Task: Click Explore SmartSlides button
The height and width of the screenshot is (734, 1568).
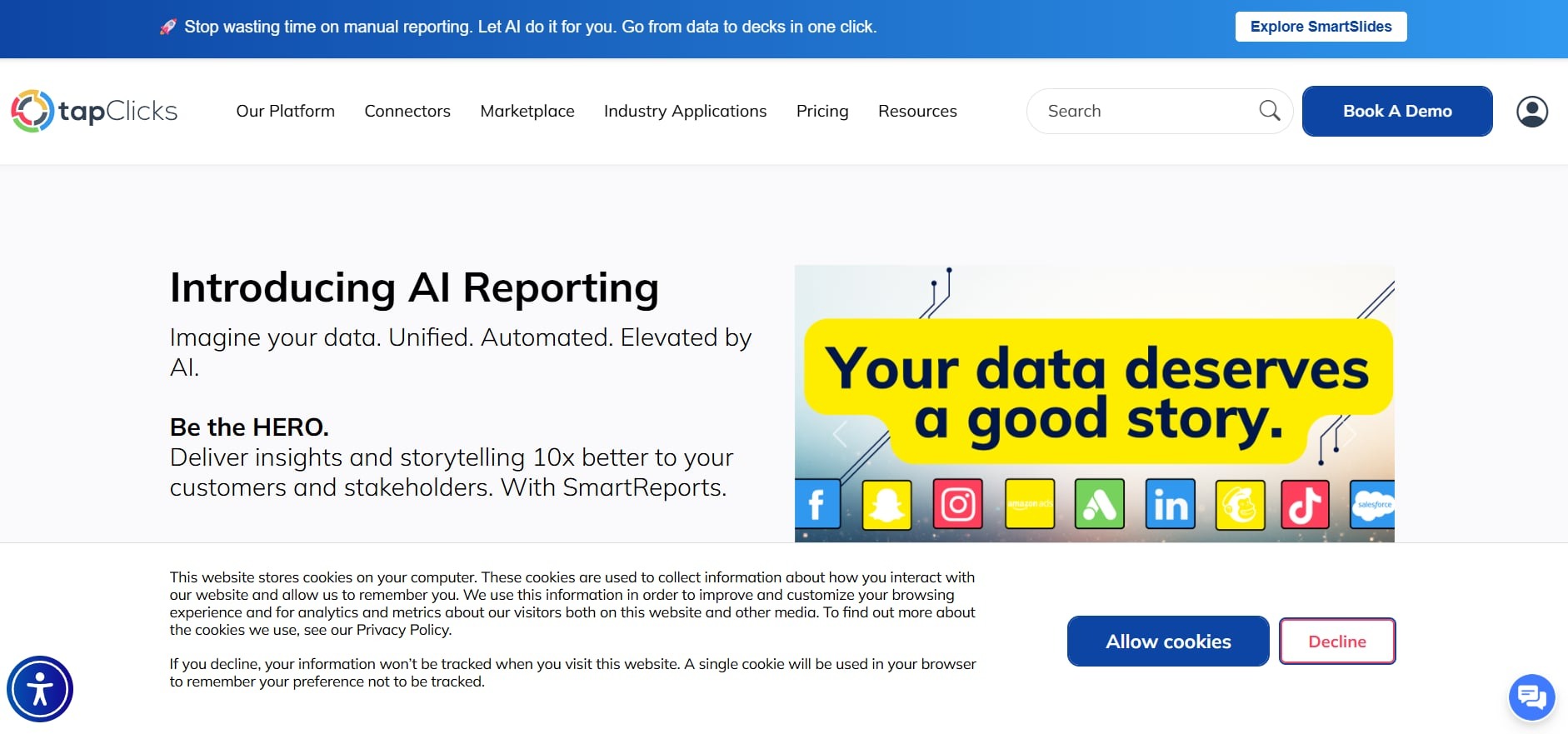Action: (x=1321, y=27)
